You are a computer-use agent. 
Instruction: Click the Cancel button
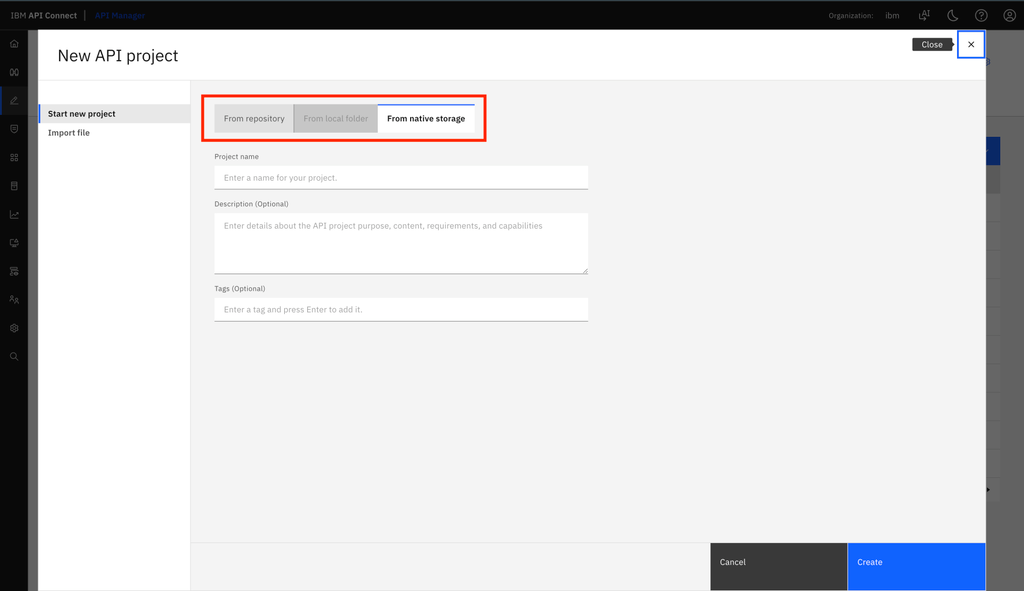778,566
